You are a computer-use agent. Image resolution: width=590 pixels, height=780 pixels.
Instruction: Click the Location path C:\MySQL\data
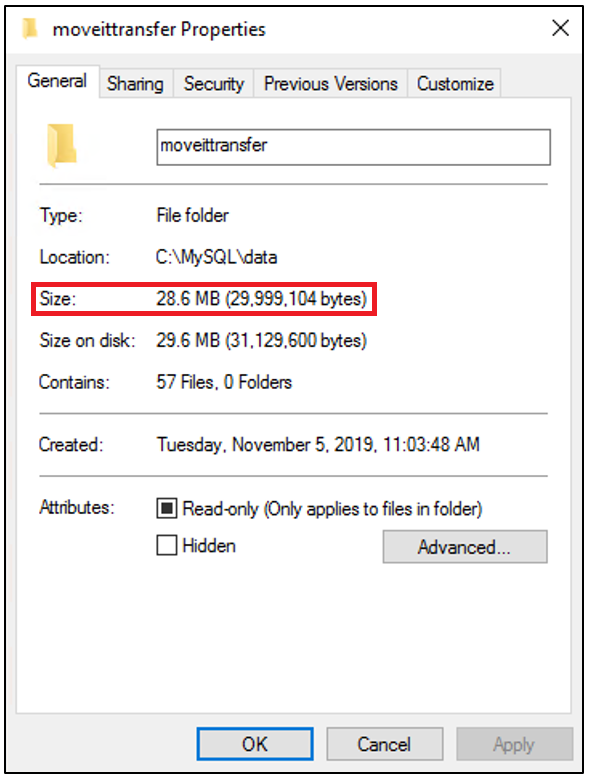(x=216, y=257)
